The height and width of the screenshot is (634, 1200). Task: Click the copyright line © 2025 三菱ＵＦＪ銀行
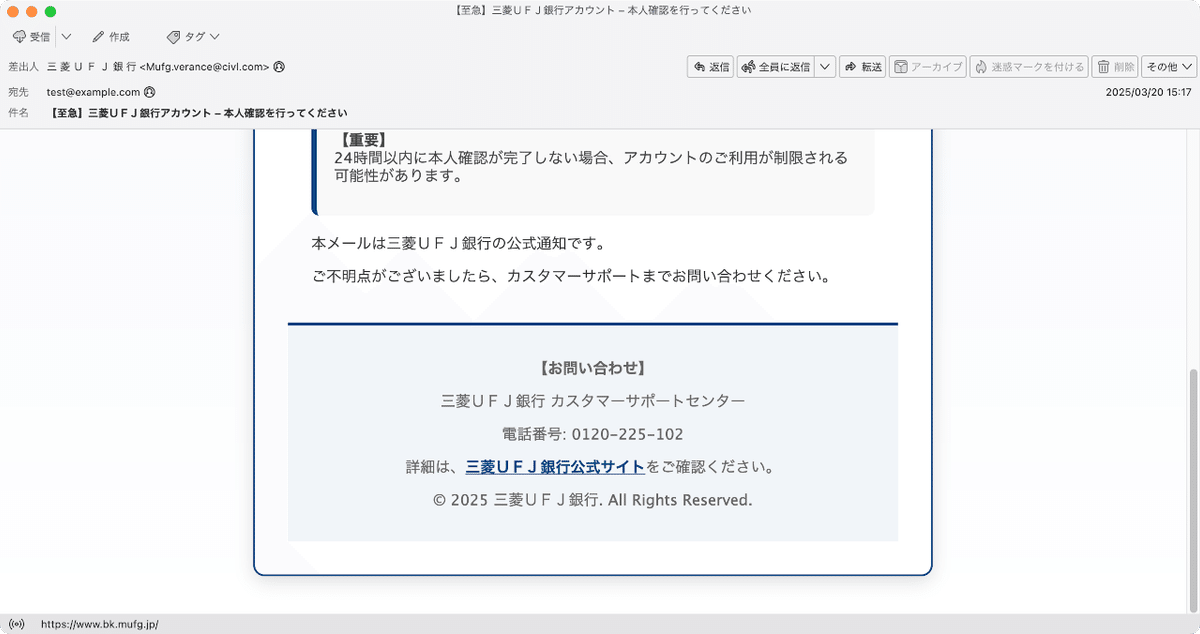pos(592,499)
